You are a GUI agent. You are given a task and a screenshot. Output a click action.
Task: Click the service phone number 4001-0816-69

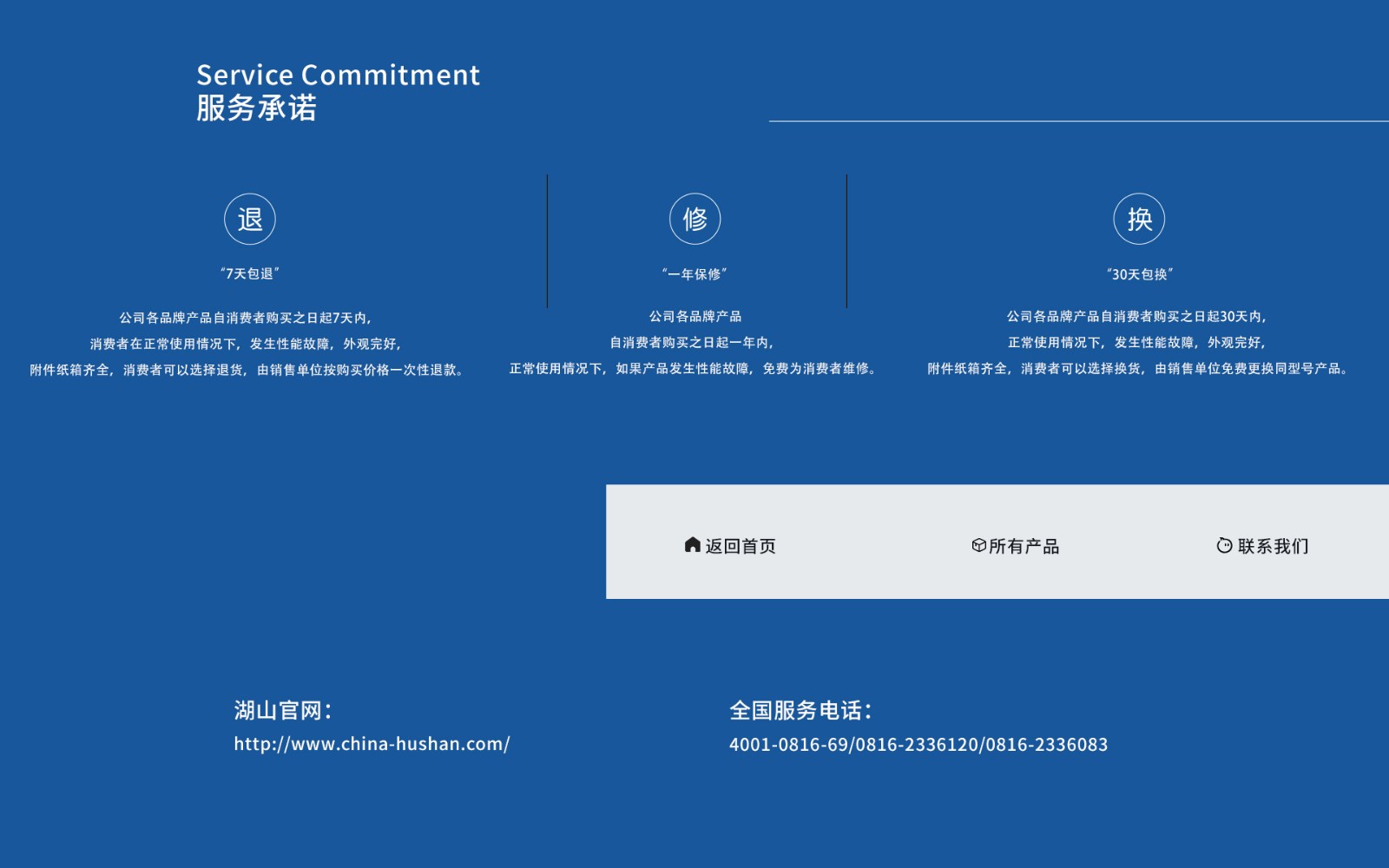pyautogui.click(x=788, y=745)
